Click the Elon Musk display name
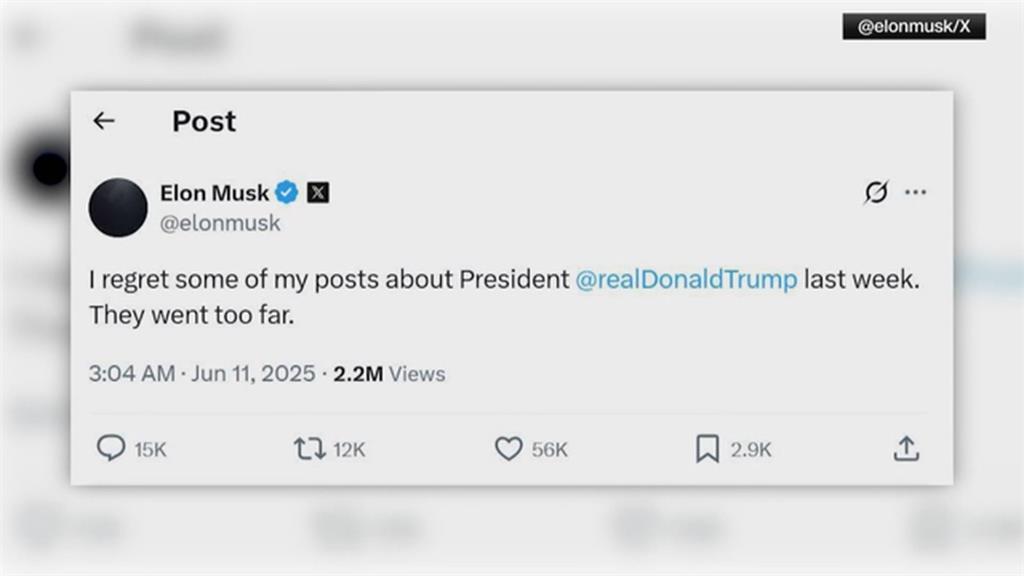The width and height of the screenshot is (1024, 576). coord(215,192)
